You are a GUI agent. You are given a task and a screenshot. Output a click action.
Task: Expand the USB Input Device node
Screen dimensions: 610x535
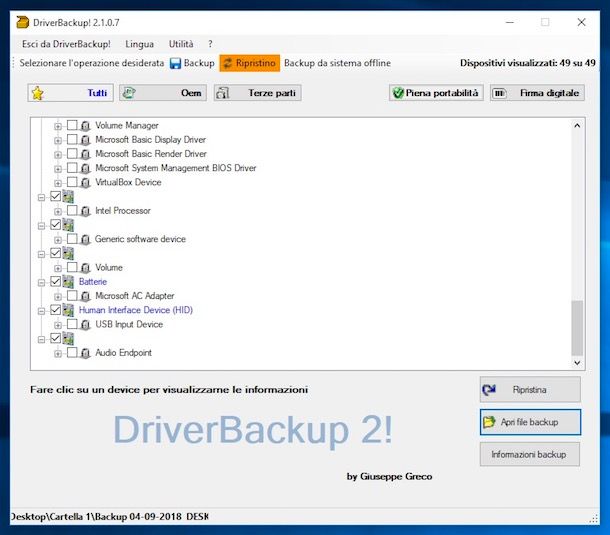tap(58, 325)
